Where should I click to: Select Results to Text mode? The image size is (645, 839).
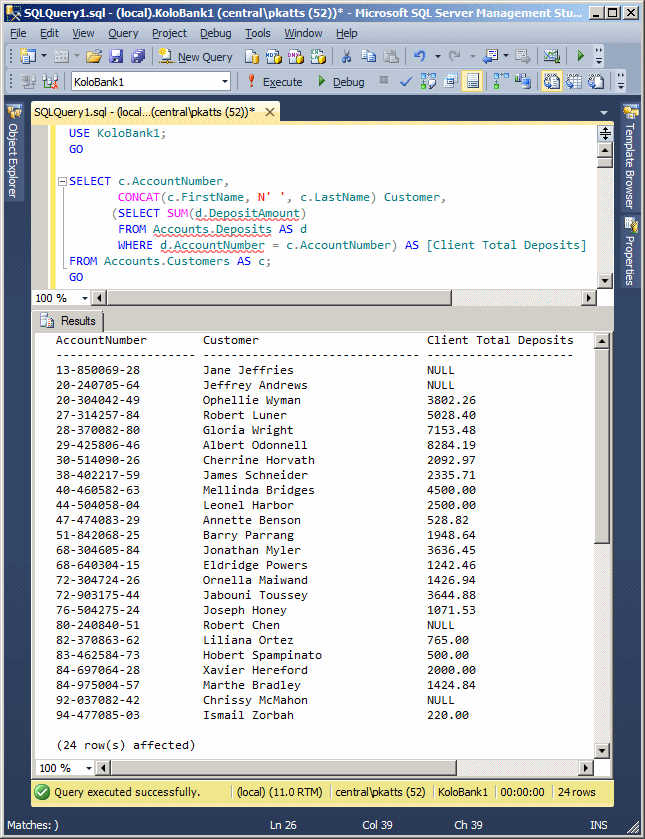tap(551, 81)
